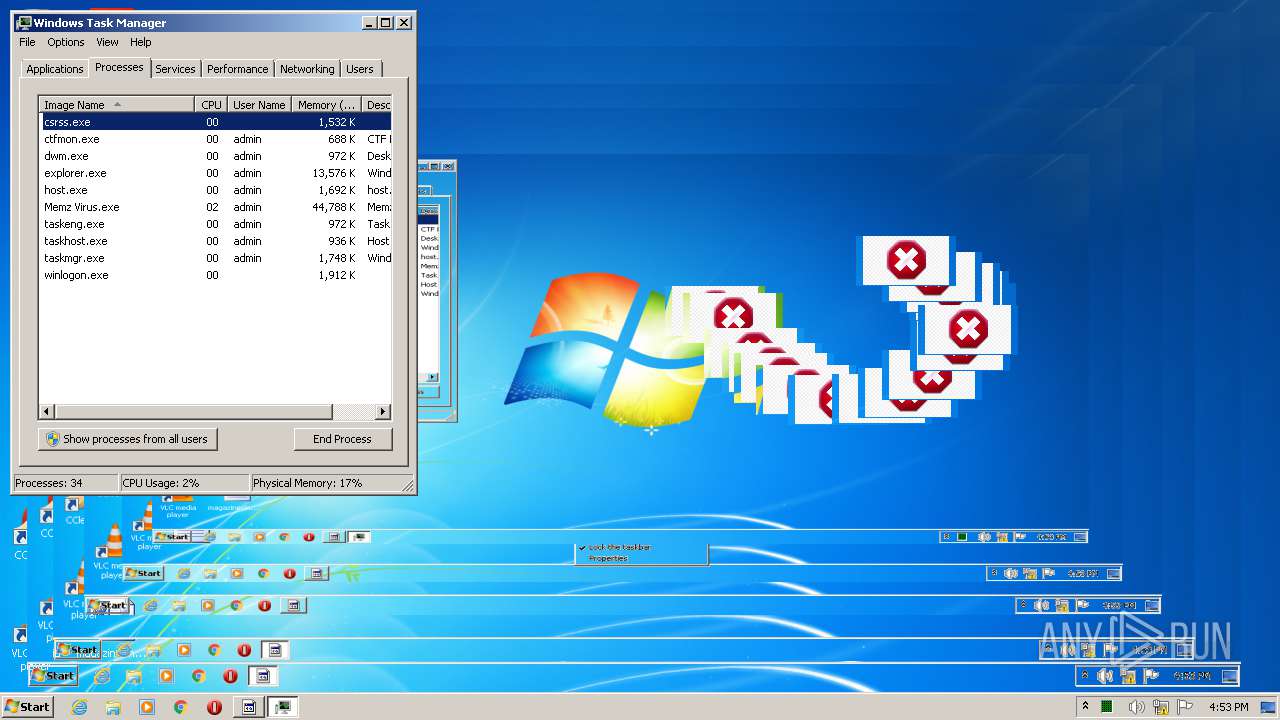The width and height of the screenshot is (1280, 720).
Task: Click the Physical Memory: 17% status entry
Action: pyautogui.click(x=325, y=483)
